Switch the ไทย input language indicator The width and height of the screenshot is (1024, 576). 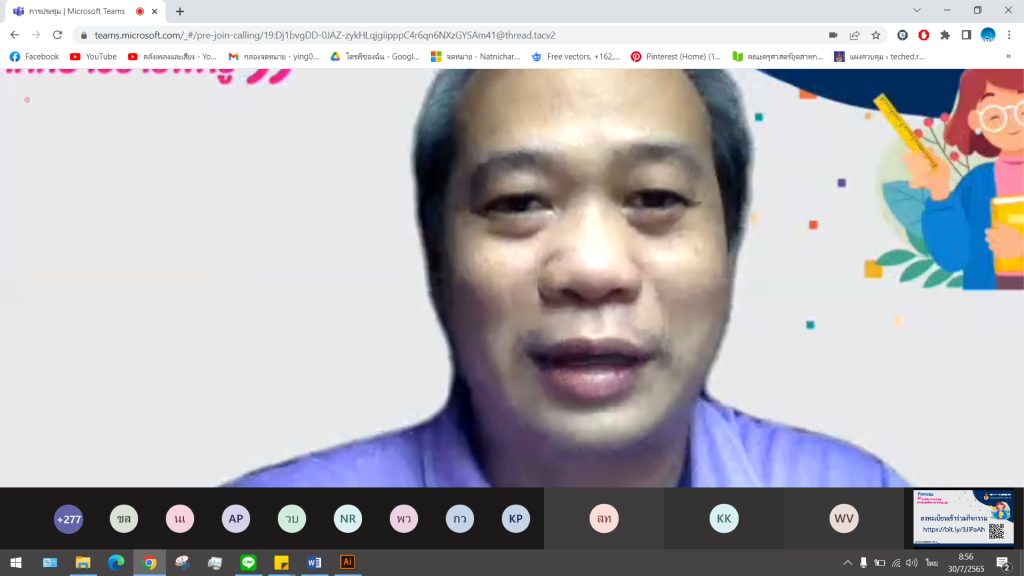coord(931,563)
